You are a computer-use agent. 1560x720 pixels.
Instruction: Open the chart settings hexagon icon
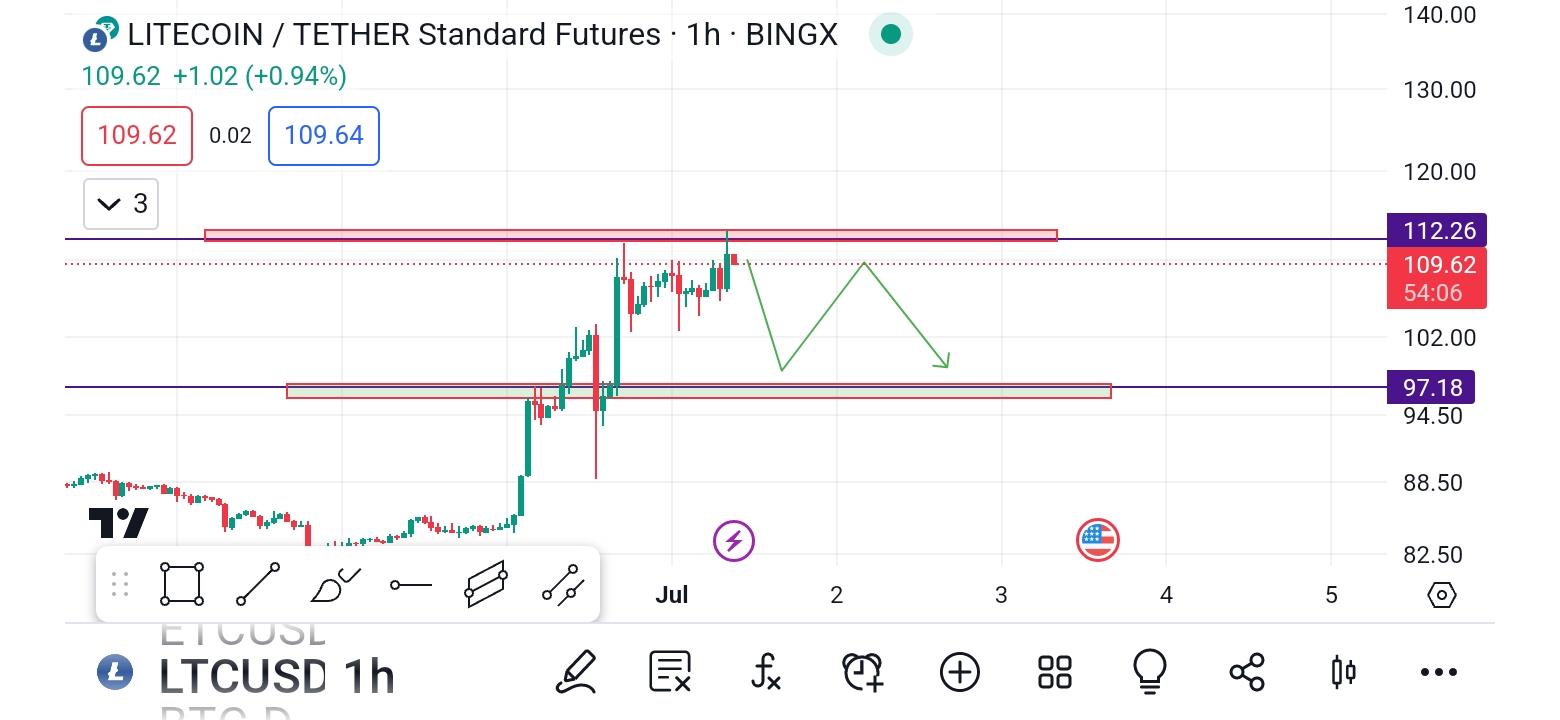pos(1442,596)
